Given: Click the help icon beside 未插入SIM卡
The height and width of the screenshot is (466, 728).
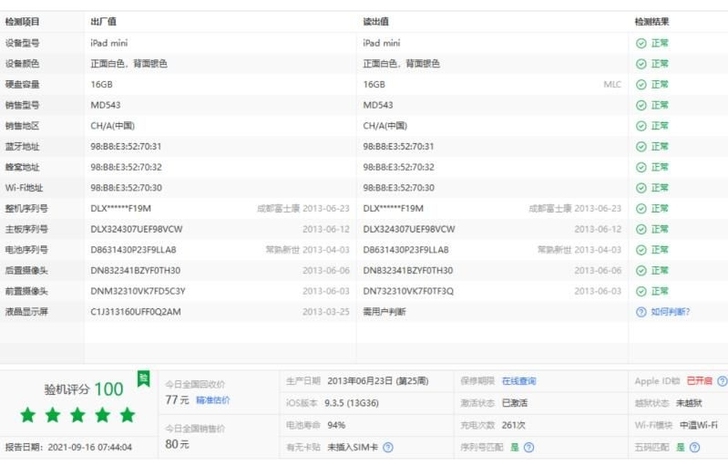Looking at the screenshot, I should [388, 447].
